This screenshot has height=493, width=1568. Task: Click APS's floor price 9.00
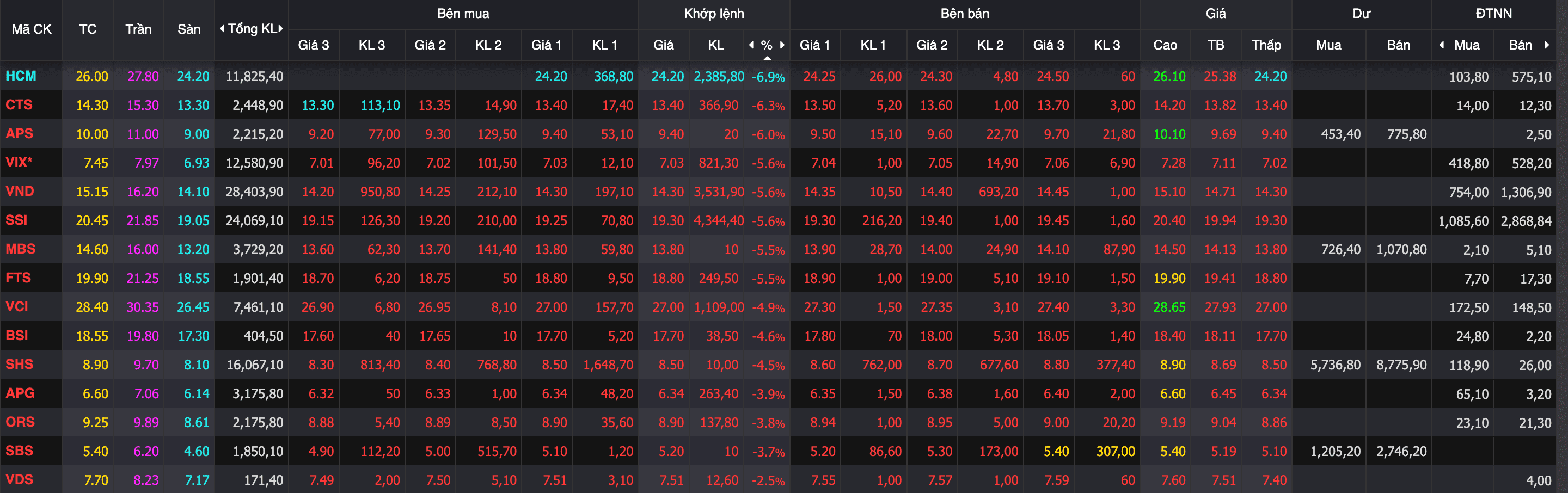coord(197,134)
